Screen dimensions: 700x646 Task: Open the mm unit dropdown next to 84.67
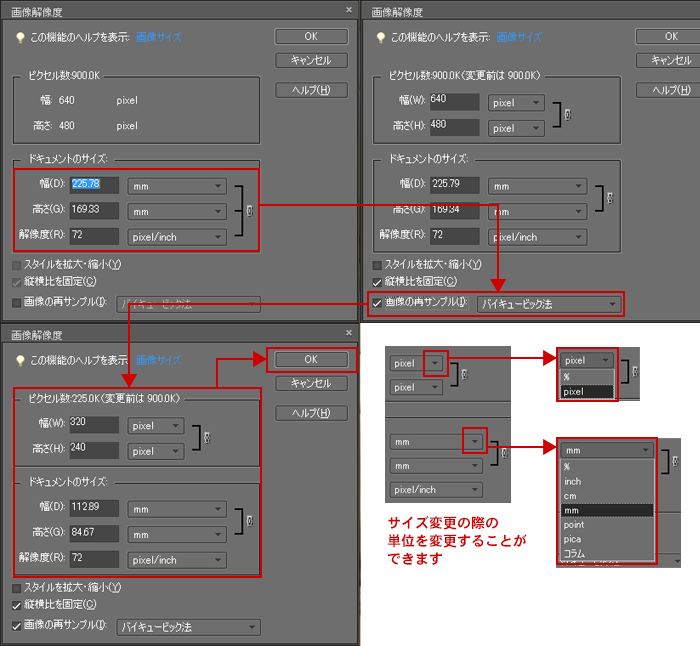click(x=177, y=534)
